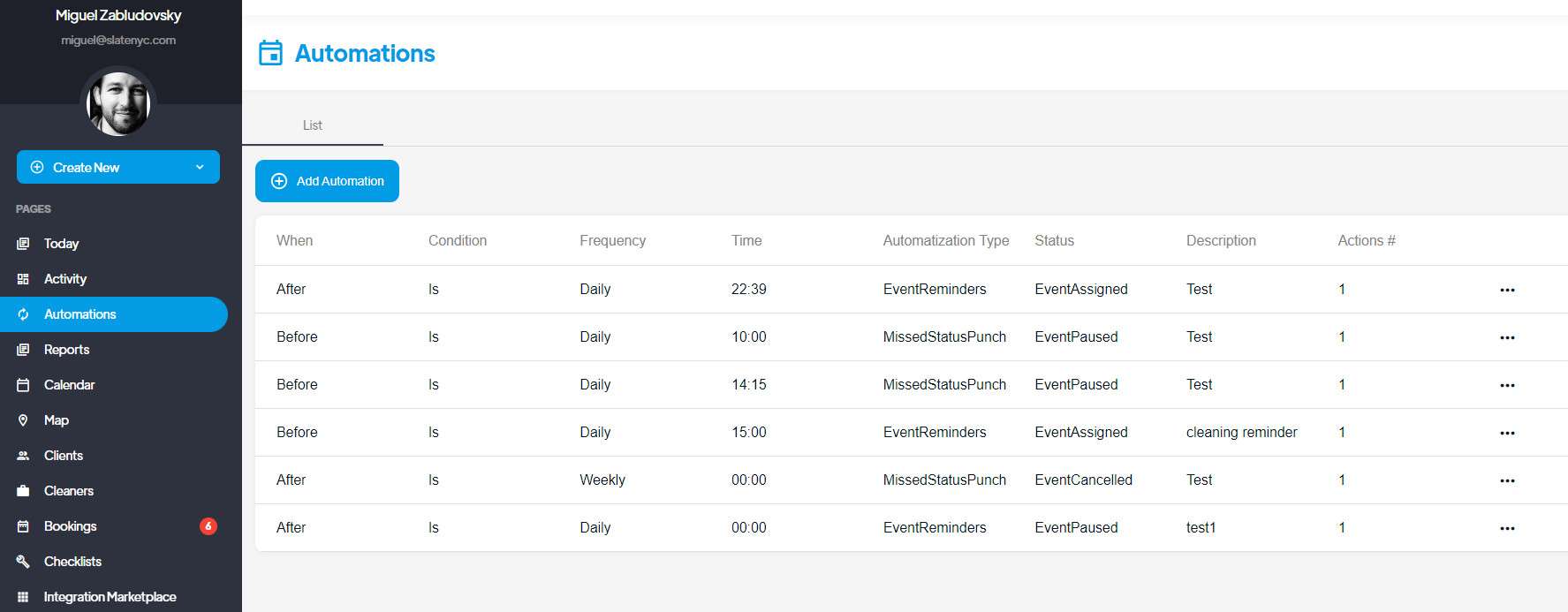Click the Automations refresh icon in sidebar
Screen dimensions: 1568x612
click(x=23, y=314)
